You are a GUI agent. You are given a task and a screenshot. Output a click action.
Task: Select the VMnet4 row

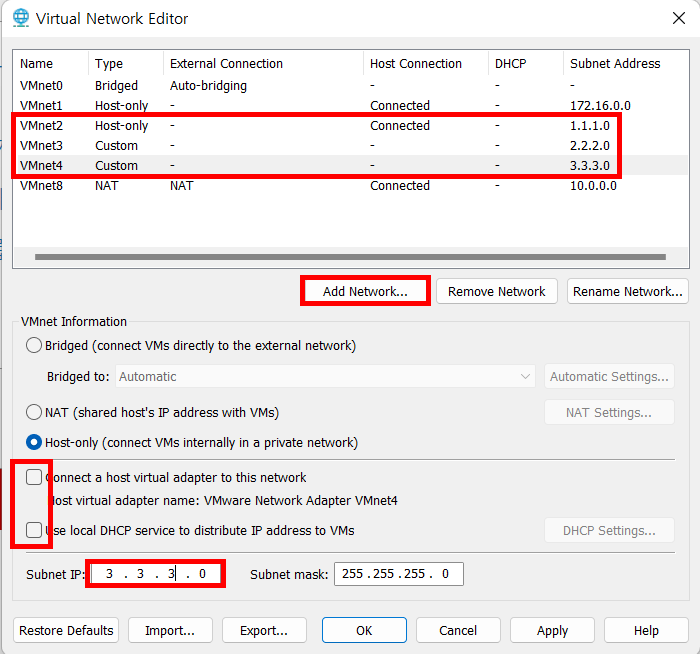(350, 165)
